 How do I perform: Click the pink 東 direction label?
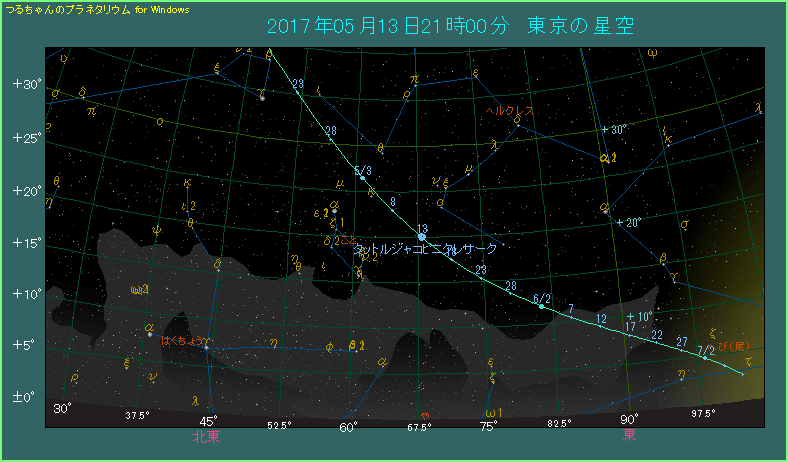click(629, 436)
